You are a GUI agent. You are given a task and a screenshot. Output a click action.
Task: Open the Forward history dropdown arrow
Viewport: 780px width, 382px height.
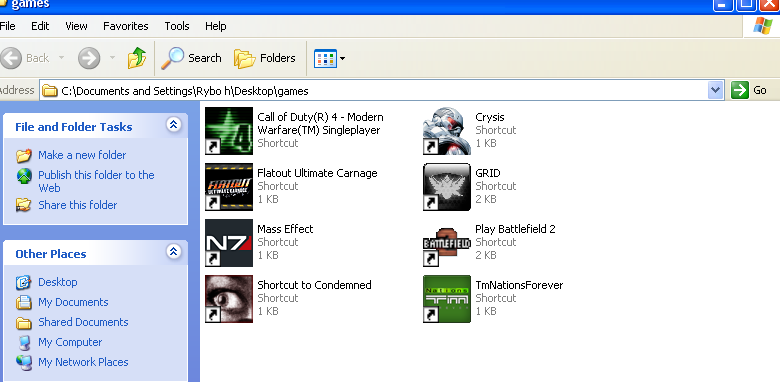112,58
